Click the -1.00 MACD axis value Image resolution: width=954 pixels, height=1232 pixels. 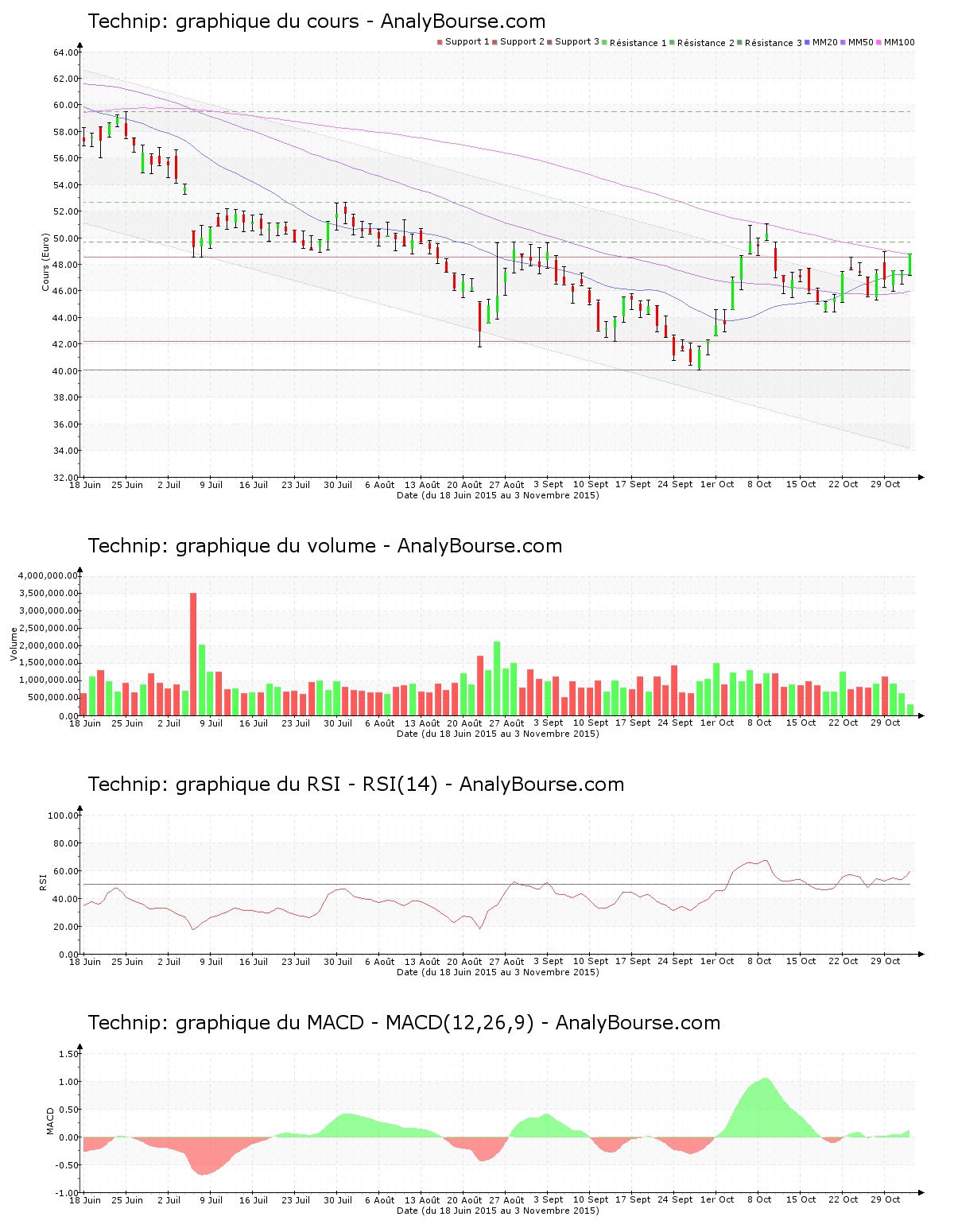[x=67, y=1193]
